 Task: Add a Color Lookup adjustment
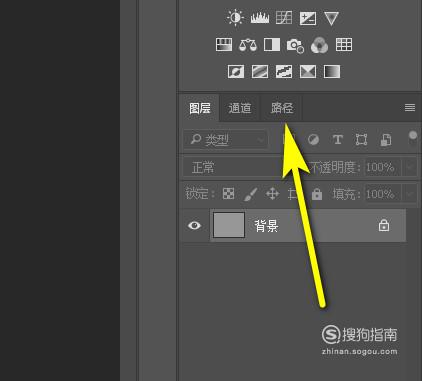(x=344, y=45)
